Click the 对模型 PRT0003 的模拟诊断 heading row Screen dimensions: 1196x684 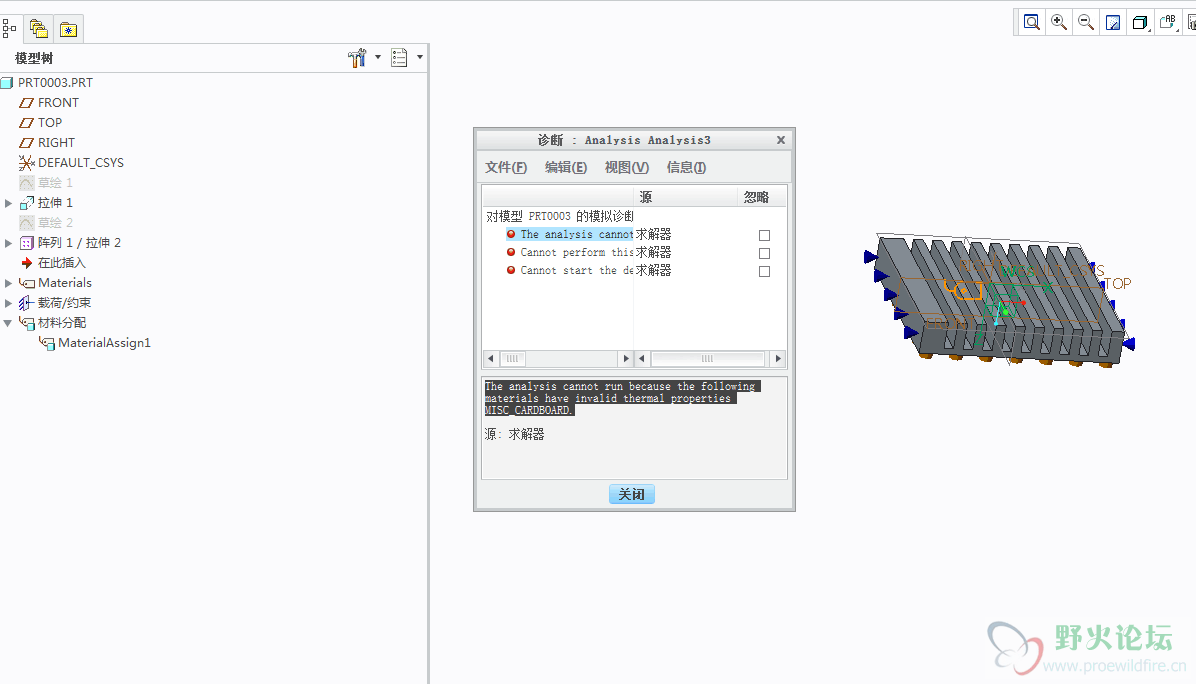pos(560,217)
